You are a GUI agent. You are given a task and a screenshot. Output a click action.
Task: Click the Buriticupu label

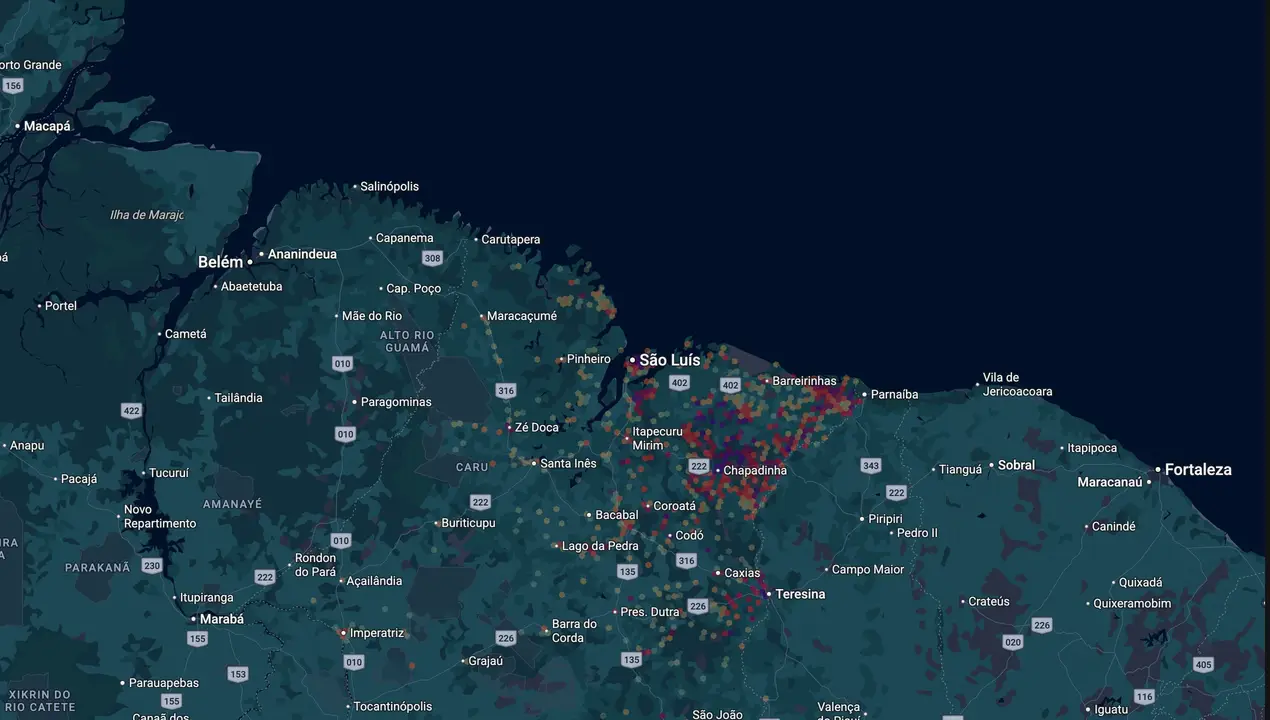point(468,523)
